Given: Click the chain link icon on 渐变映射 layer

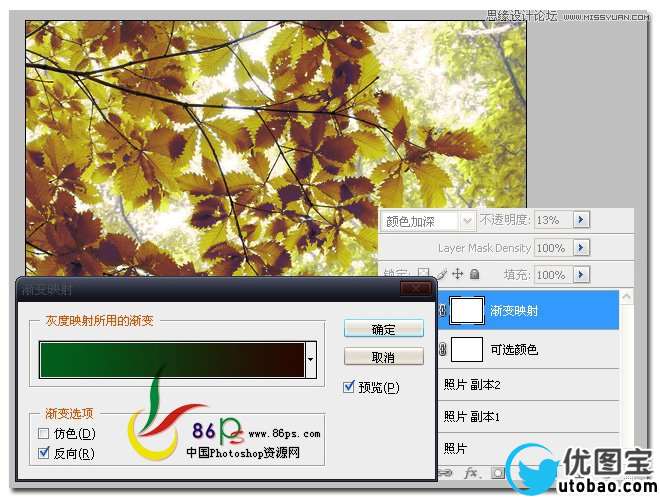Looking at the screenshot, I should coord(442,311).
